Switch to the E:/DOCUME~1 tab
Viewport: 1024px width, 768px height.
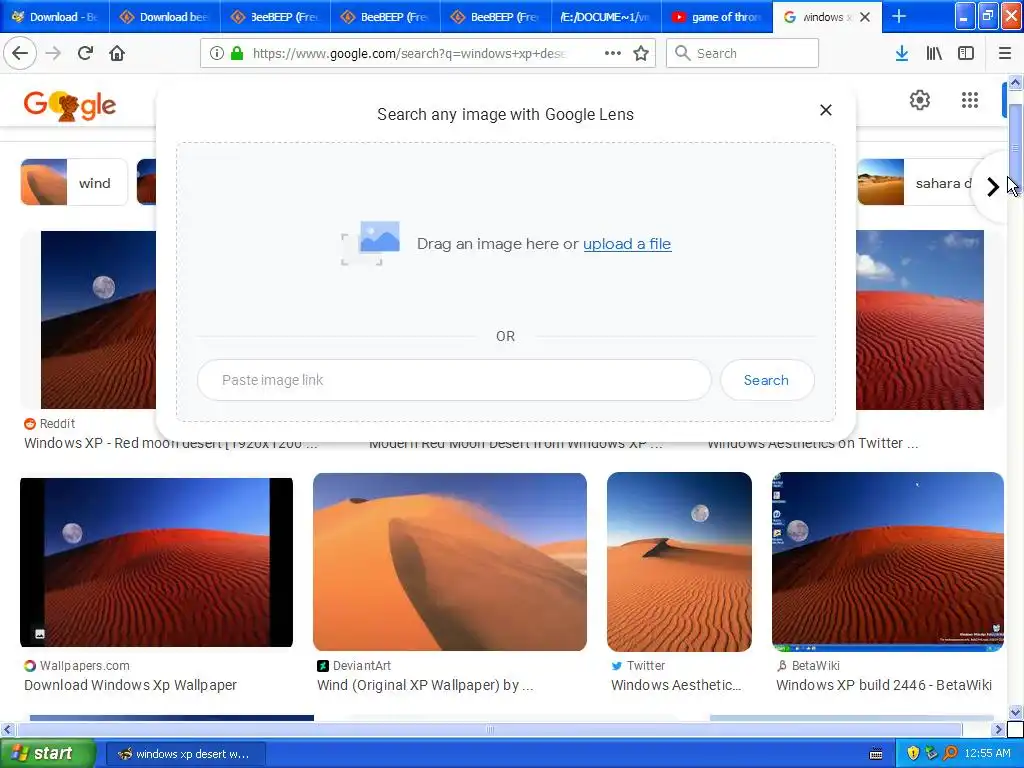[x=607, y=17]
